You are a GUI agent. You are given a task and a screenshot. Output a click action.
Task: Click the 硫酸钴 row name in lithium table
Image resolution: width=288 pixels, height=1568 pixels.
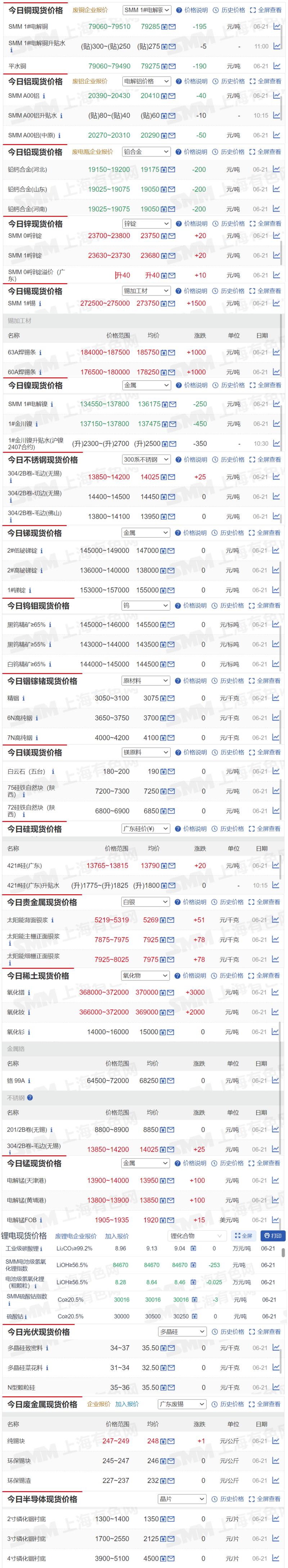(15, 1317)
